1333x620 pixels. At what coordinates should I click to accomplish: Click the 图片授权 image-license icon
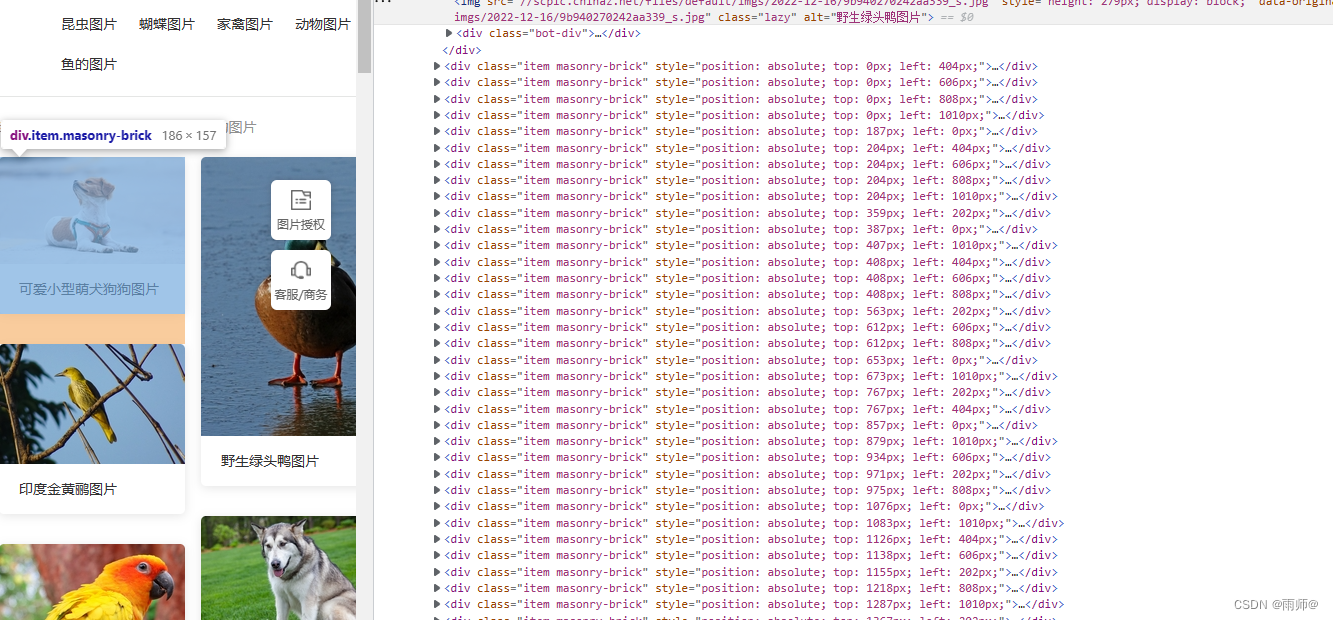(300, 208)
